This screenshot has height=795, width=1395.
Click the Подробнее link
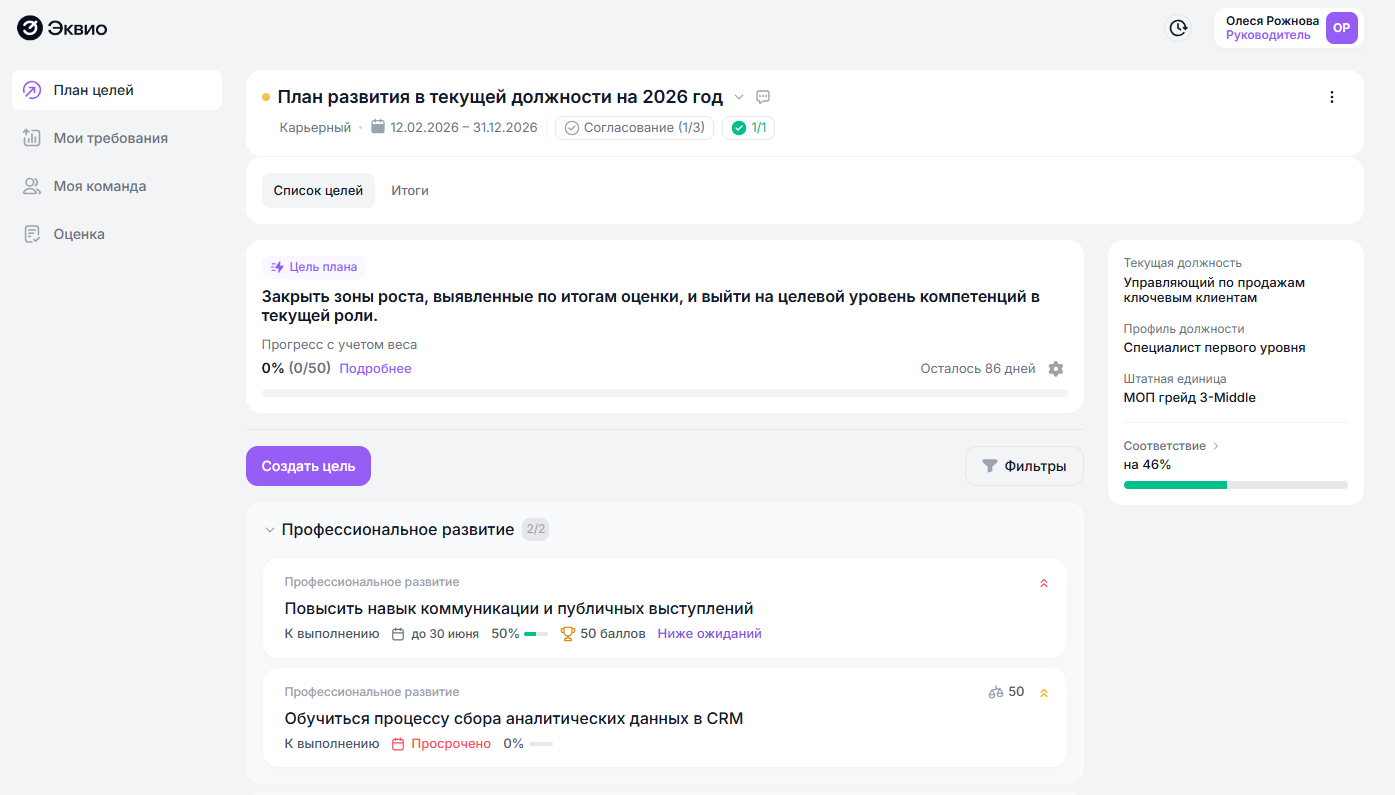375,369
